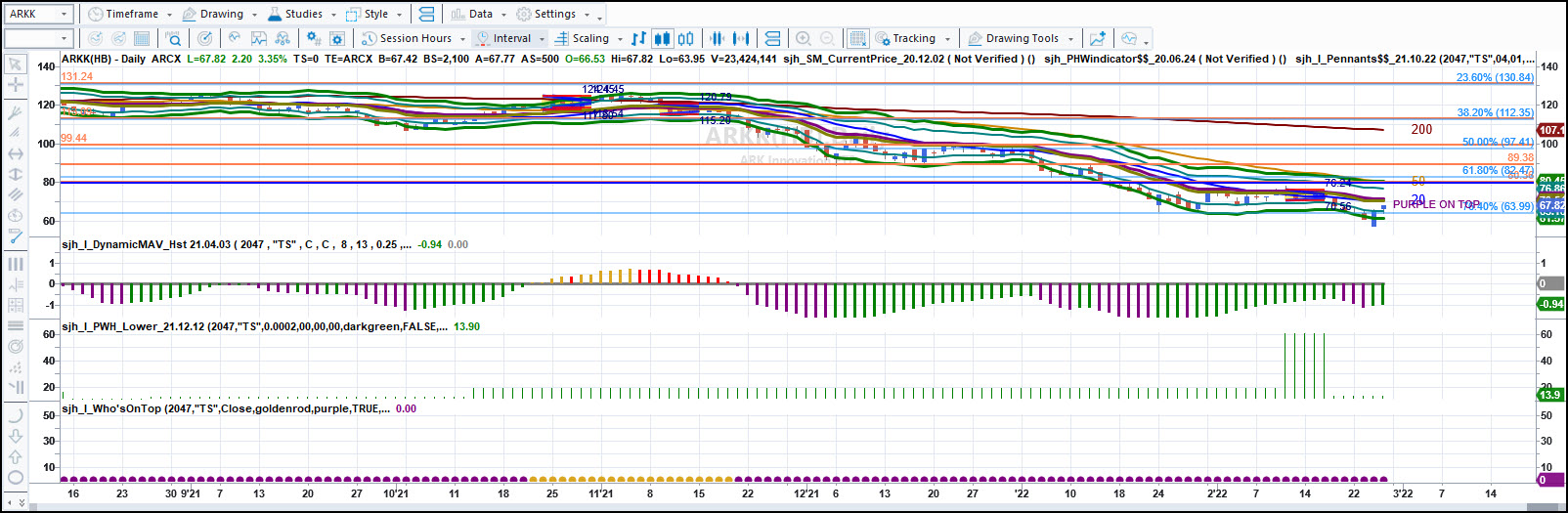Screen dimensions: 1568x513
Task: Click the -0.94 value marker on axis
Action: (x=1550, y=304)
